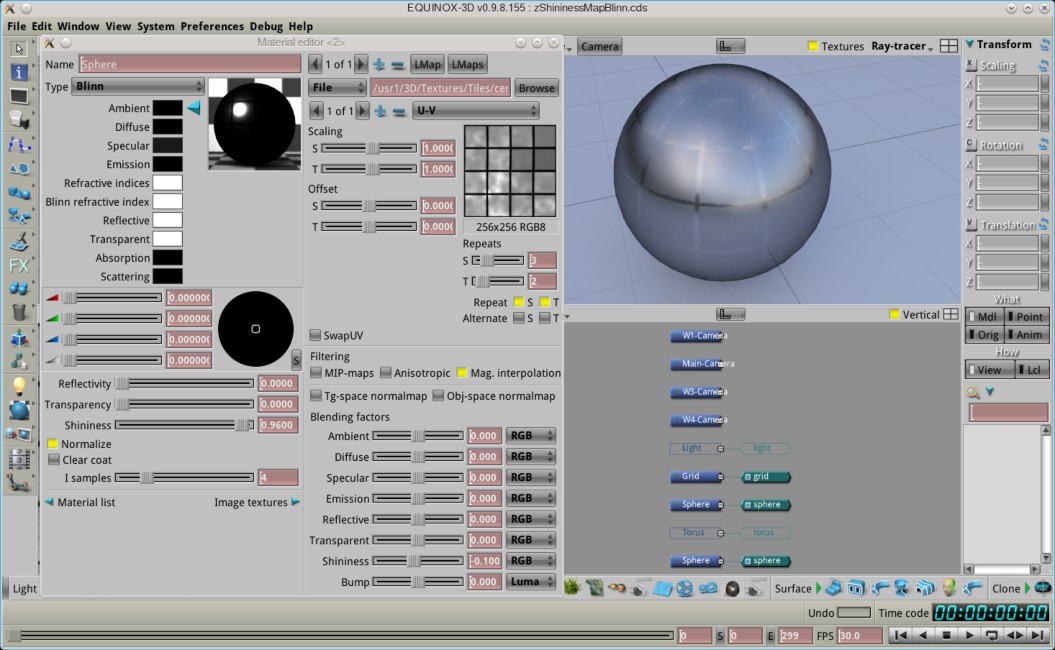Click the head model icon in bottom toolbar
1055x650 pixels.
[x=949, y=588]
